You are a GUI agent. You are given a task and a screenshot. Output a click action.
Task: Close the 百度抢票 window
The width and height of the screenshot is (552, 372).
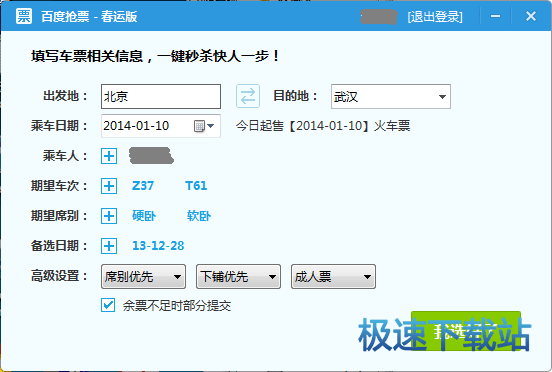tap(531, 16)
